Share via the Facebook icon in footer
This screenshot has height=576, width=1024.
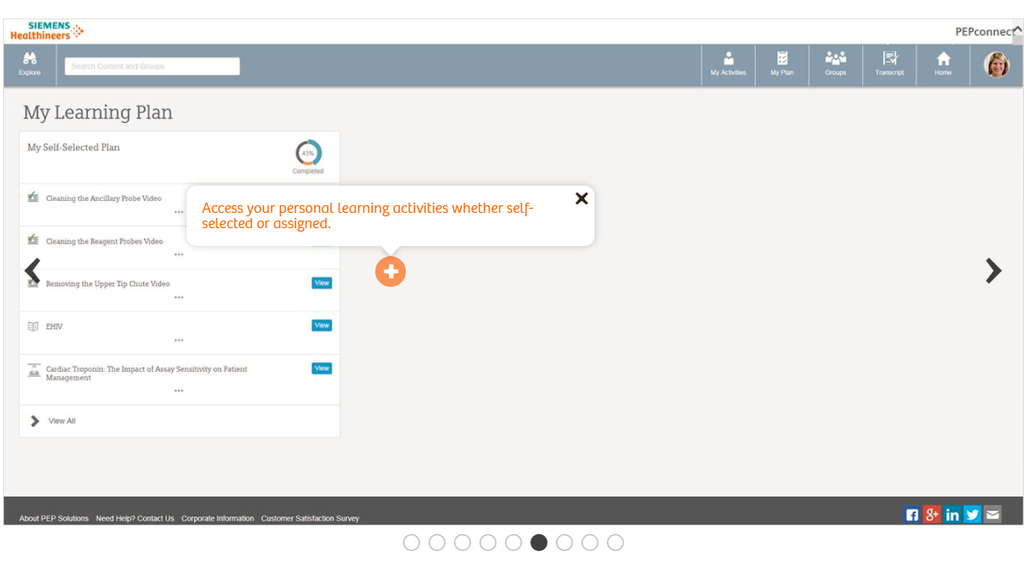(912, 514)
